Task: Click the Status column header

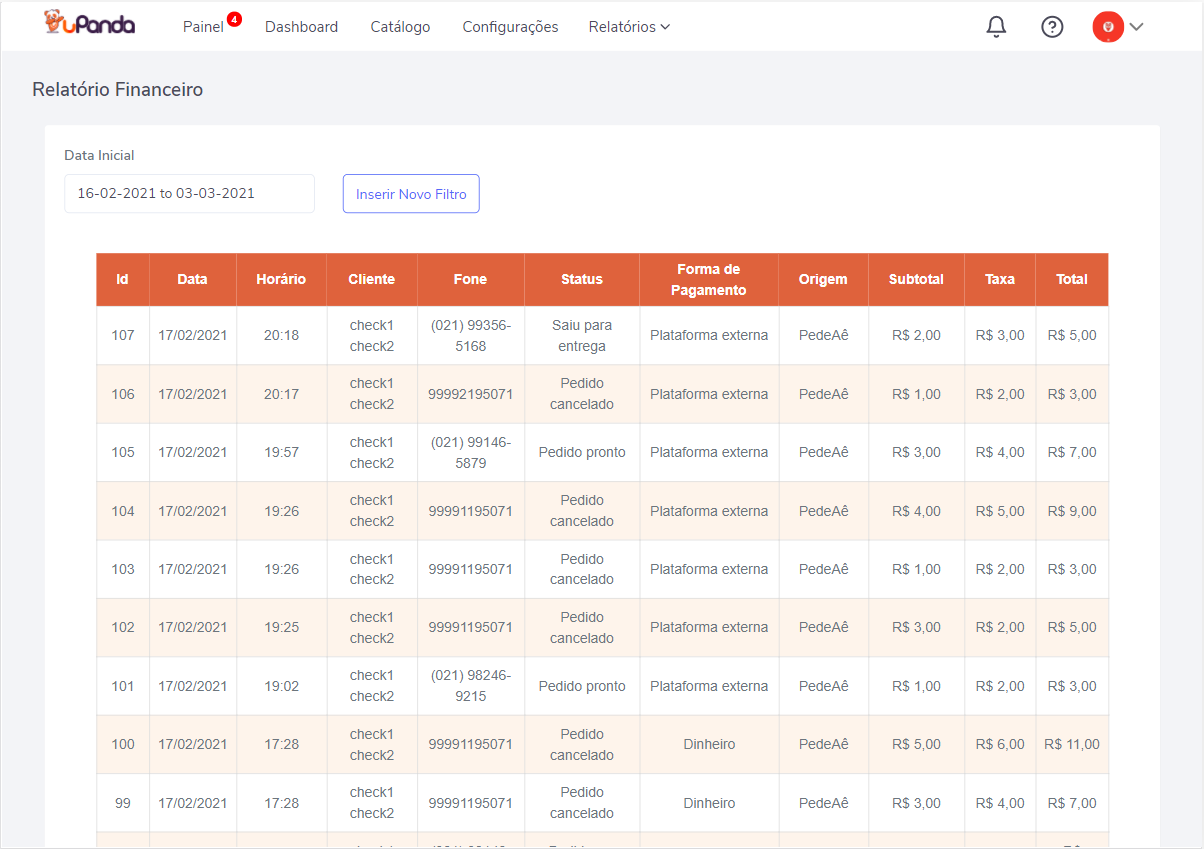Action: 581,280
